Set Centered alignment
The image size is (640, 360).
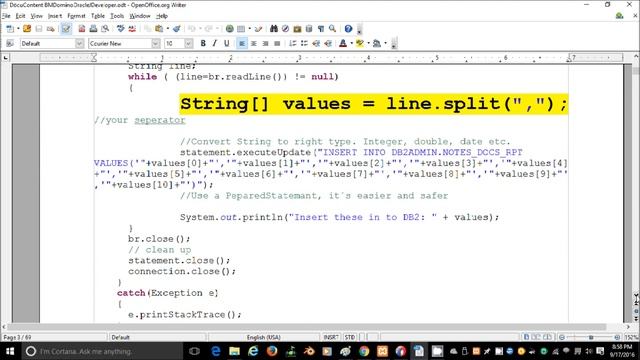tap(253, 43)
